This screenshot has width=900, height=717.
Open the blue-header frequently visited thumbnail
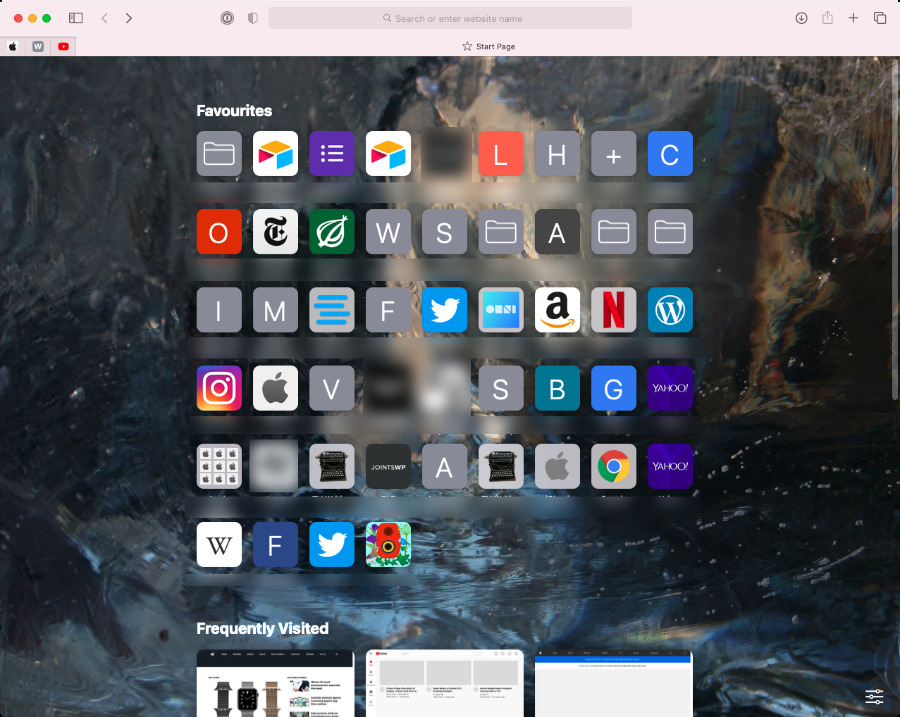point(614,683)
